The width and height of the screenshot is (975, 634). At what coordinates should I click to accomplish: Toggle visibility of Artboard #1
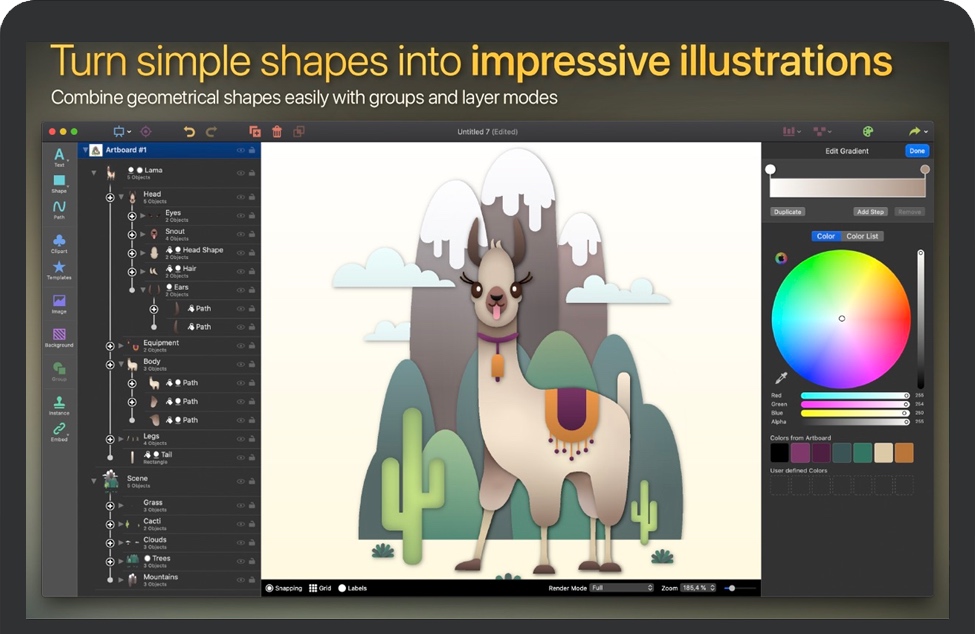pos(240,150)
